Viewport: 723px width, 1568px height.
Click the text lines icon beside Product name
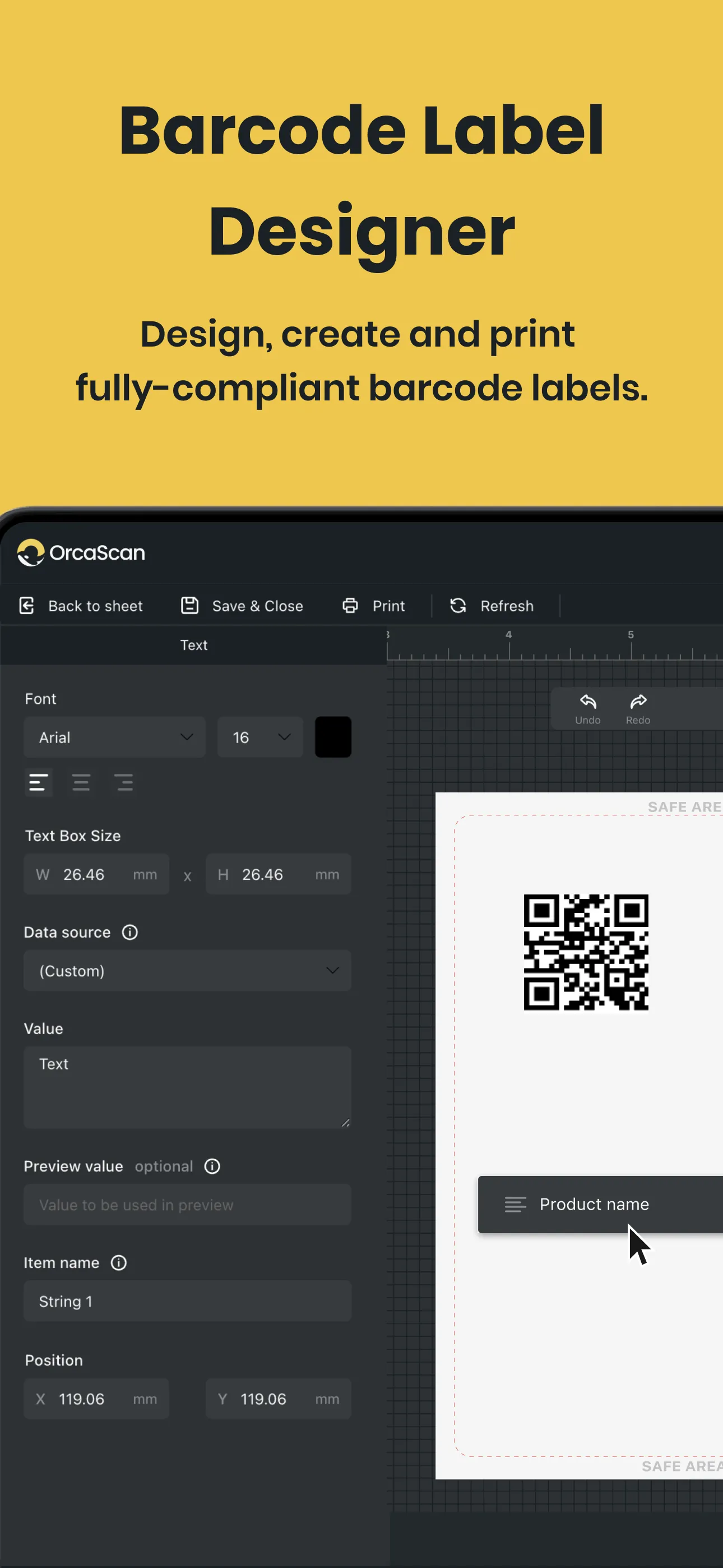(516, 1205)
